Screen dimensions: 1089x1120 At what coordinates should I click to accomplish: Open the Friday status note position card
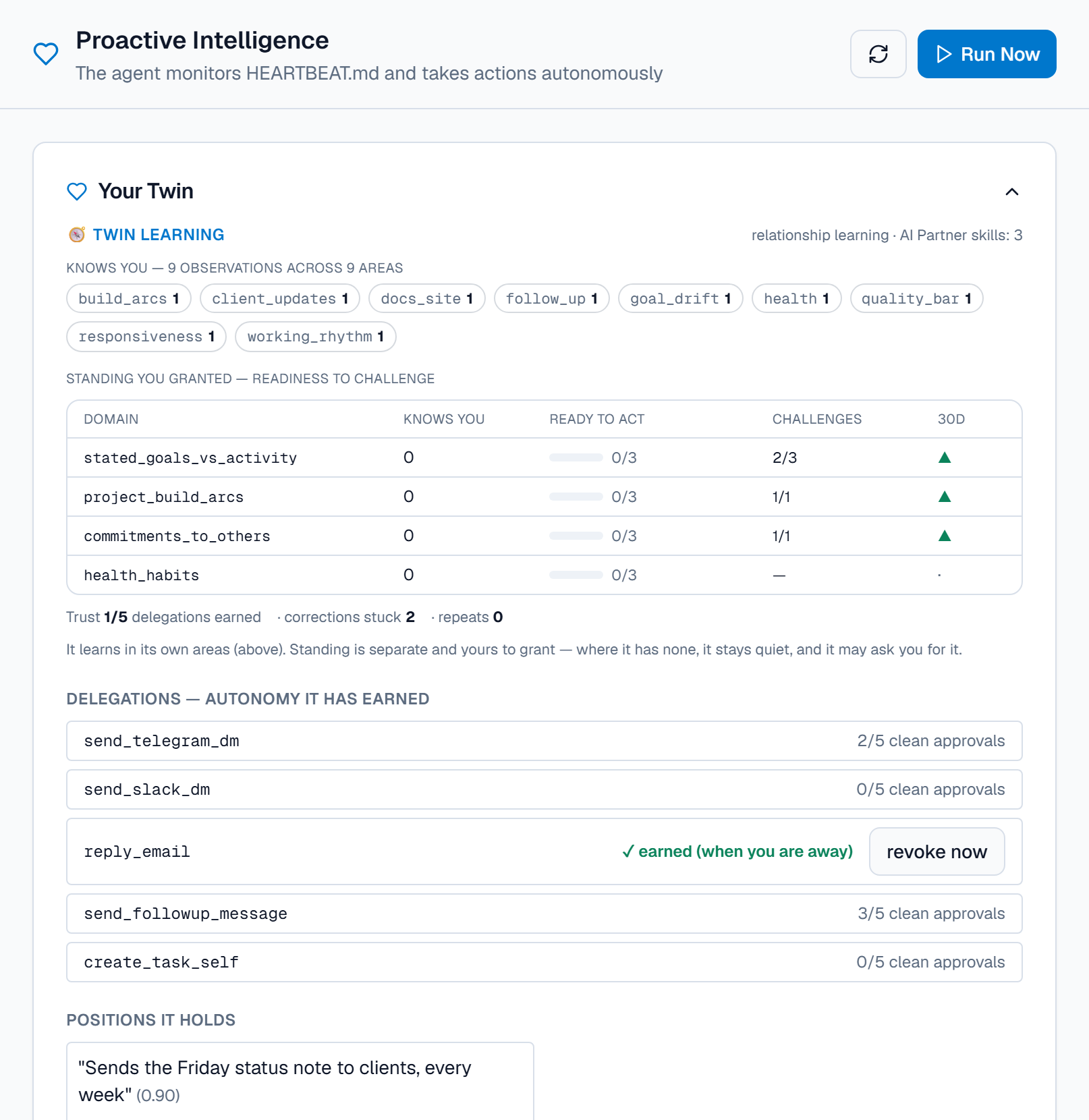pyautogui.click(x=300, y=1081)
